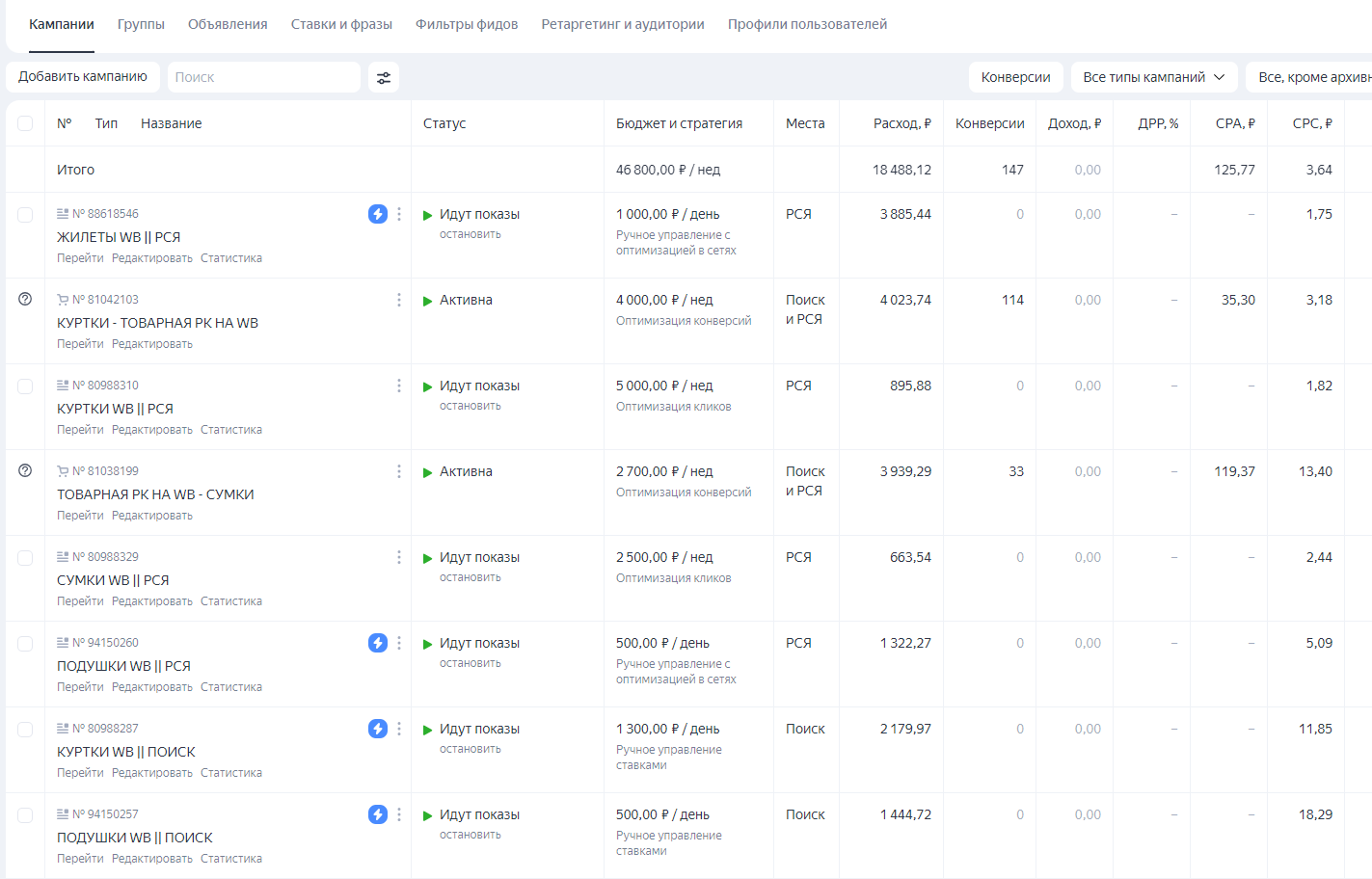Click lightning icon for ЖИЛЕТЫ WB || РСЯ
This screenshot has width=1372, height=879.
[378, 214]
